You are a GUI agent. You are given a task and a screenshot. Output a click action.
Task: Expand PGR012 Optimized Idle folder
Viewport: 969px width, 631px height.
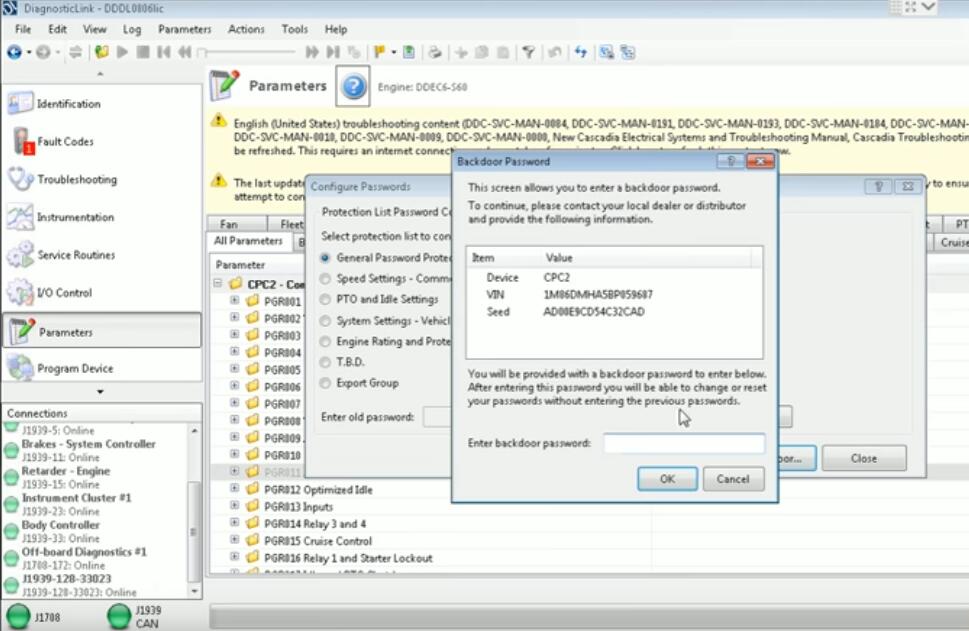[235, 489]
